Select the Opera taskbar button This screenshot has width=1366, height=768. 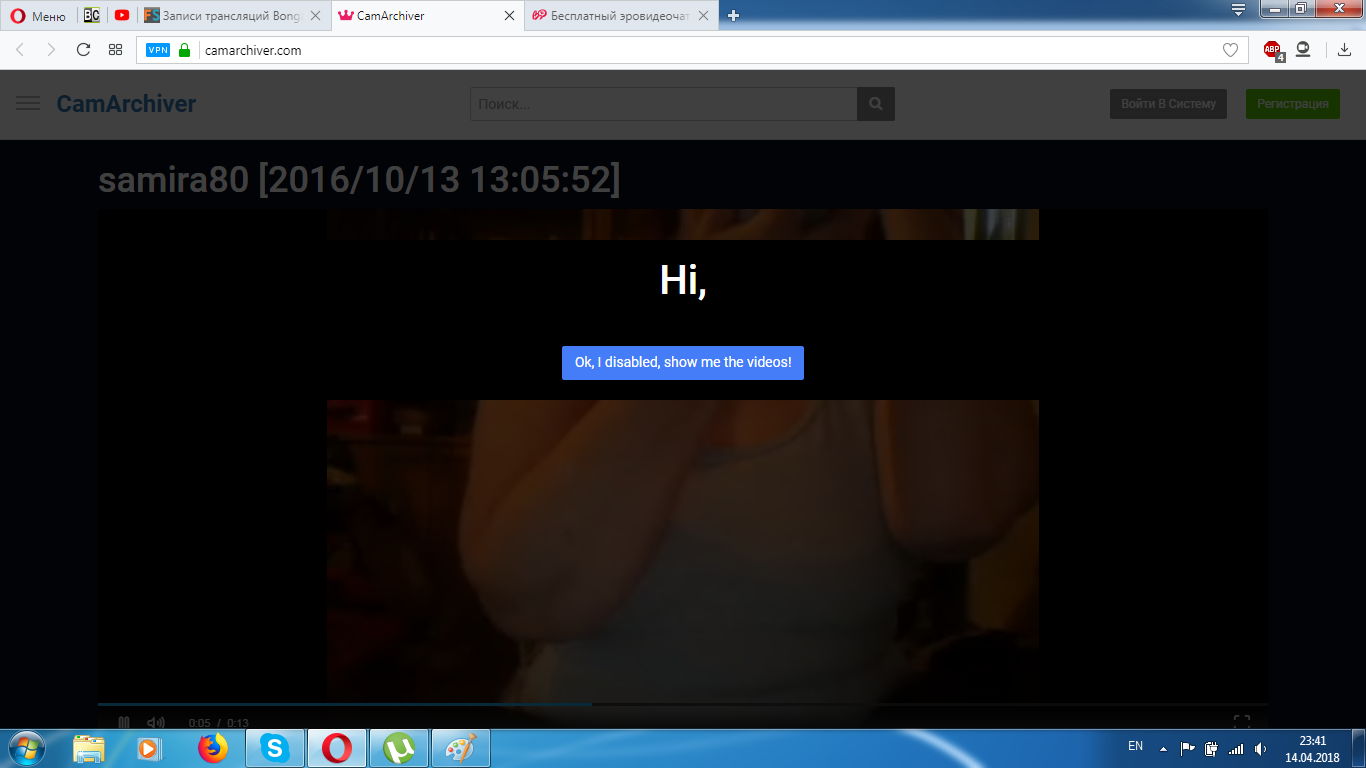337,748
